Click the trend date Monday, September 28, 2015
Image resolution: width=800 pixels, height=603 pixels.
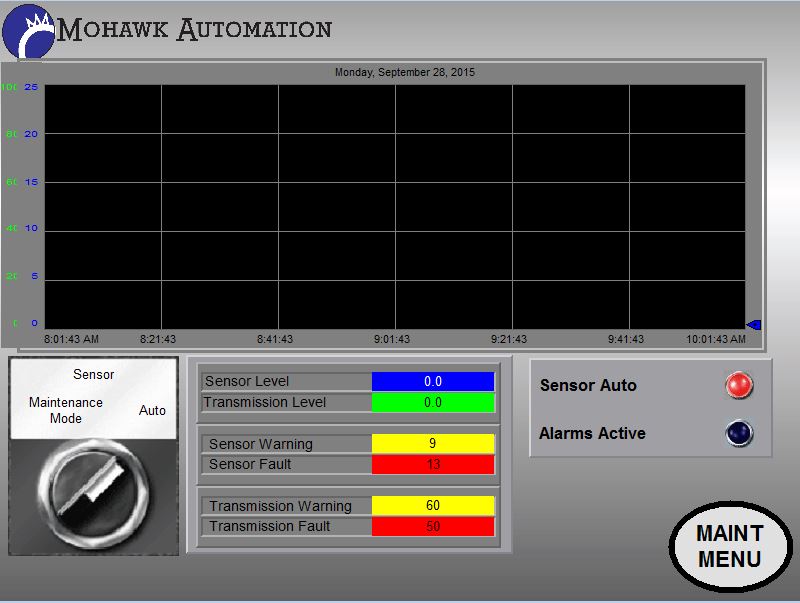pyautogui.click(x=405, y=72)
